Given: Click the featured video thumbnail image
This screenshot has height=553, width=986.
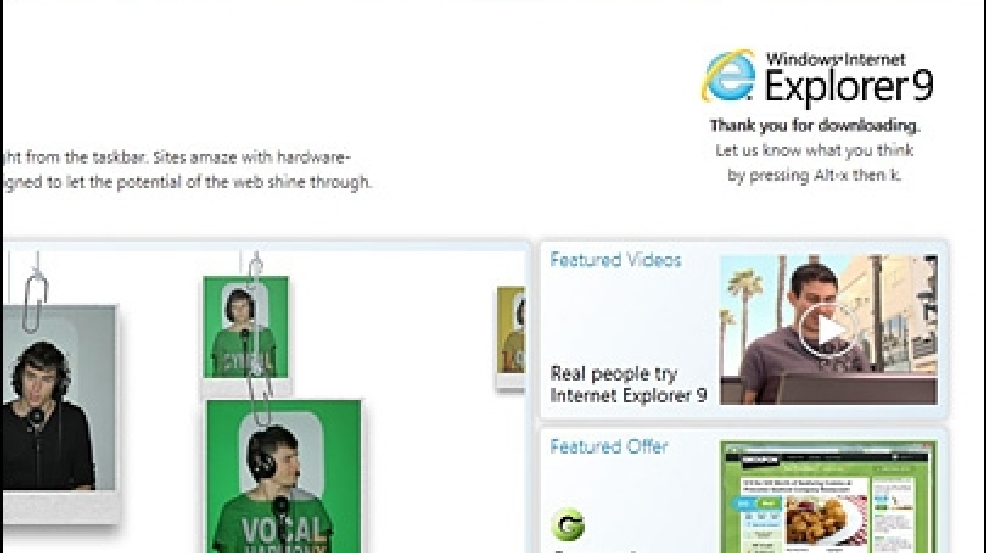Looking at the screenshot, I should 829,330.
